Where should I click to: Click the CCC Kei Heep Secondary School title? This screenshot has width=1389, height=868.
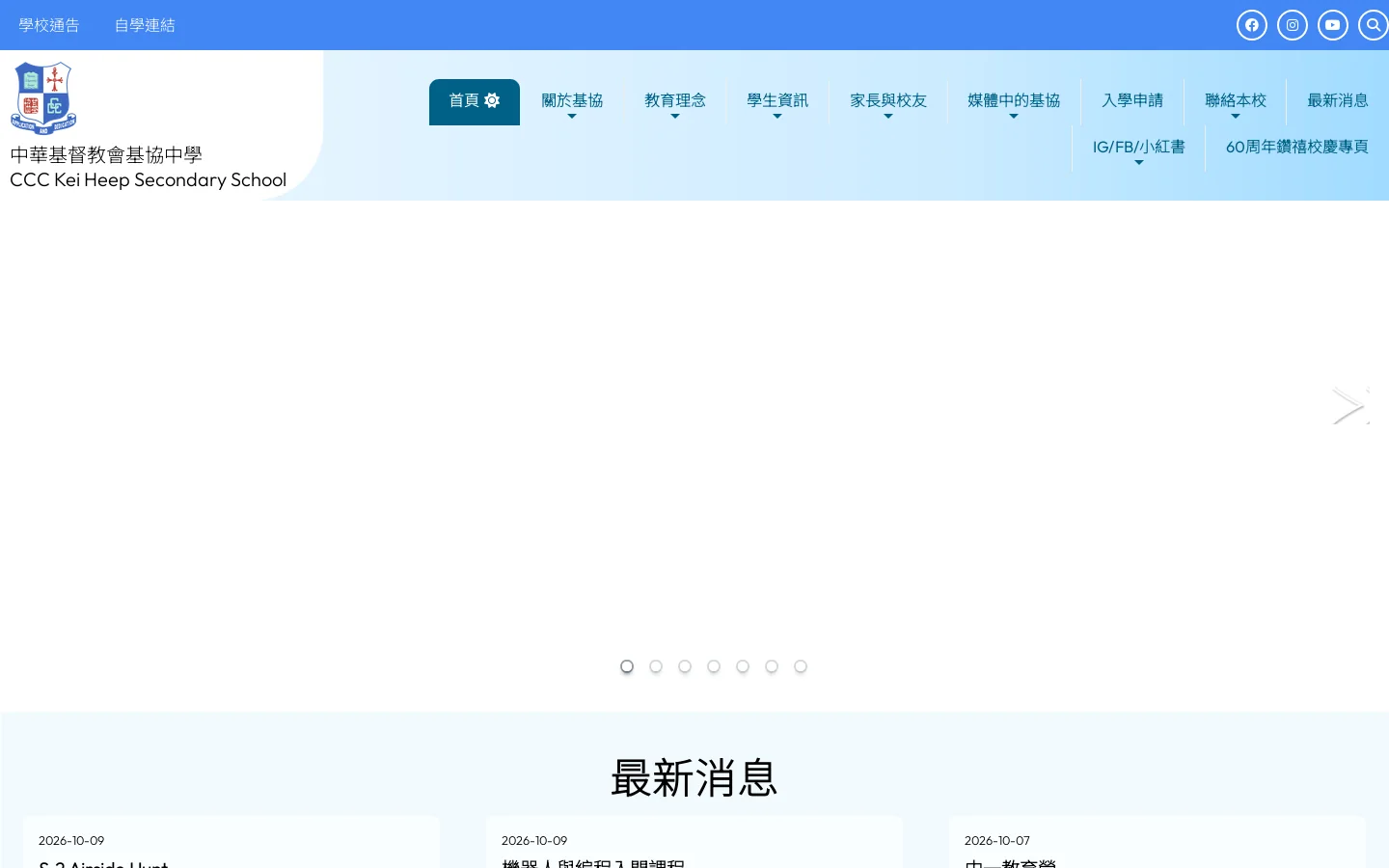[148, 180]
